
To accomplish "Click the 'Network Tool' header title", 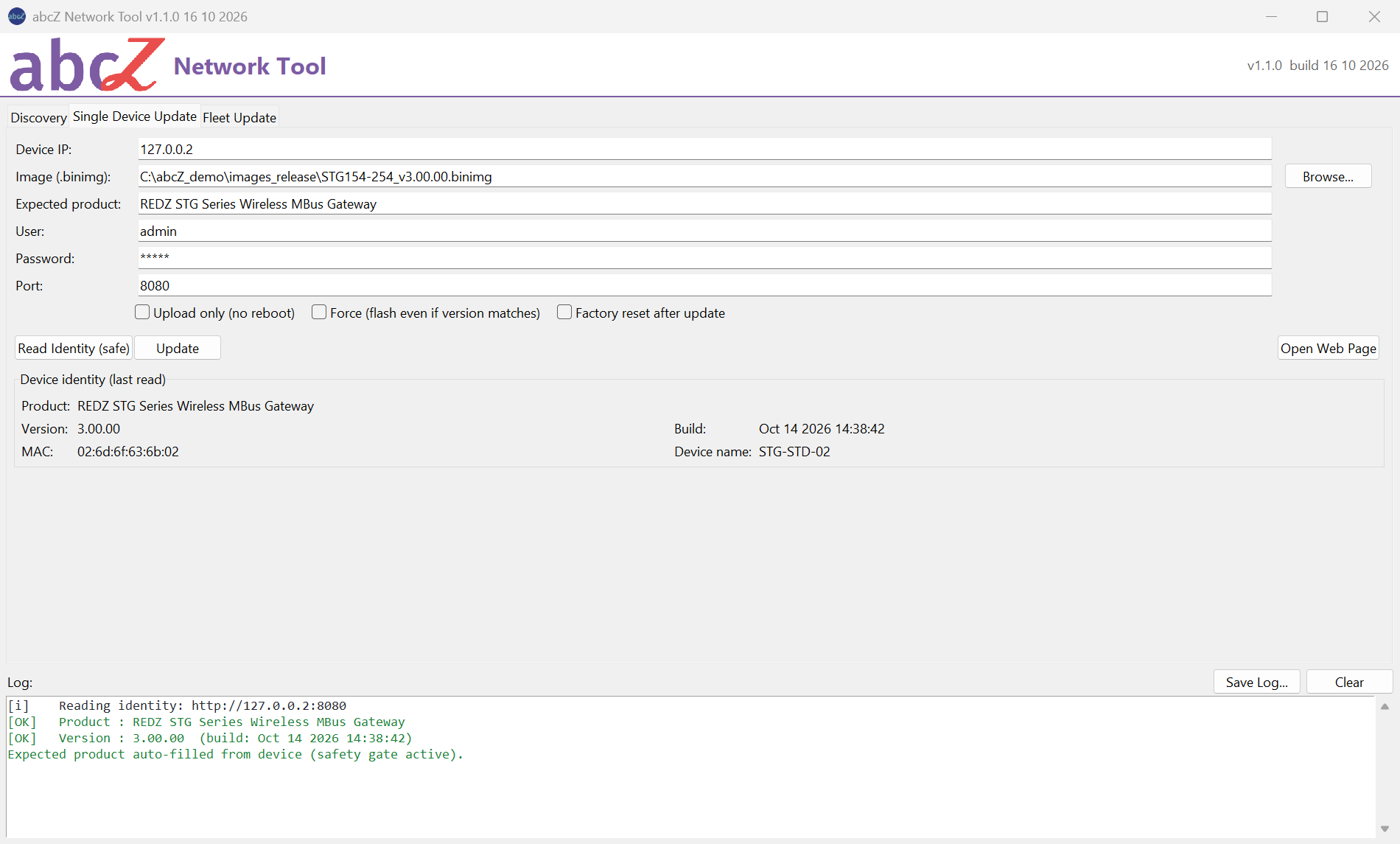I will [250, 66].
